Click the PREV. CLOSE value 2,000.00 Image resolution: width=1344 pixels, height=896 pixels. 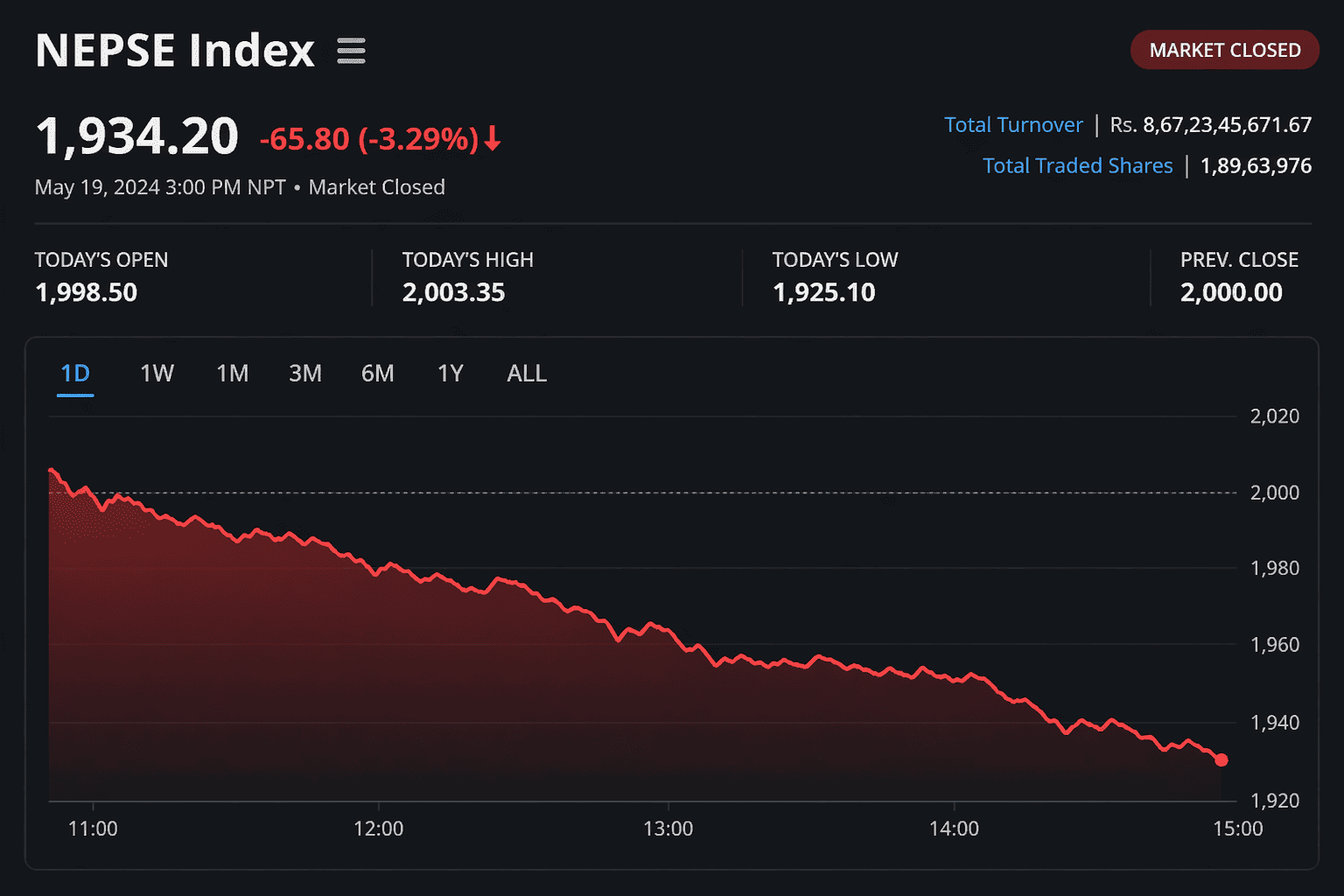1231,292
